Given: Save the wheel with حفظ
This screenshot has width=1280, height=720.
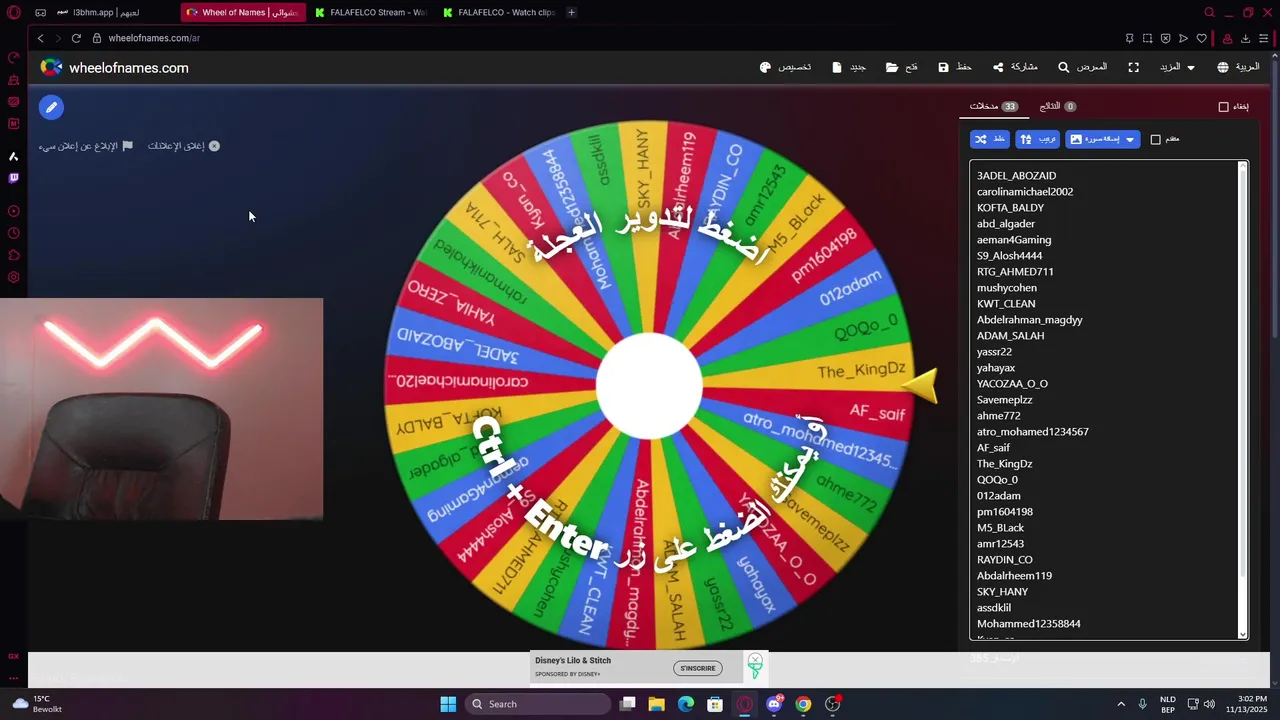Looking at the screenshot, I should (955, 67).
